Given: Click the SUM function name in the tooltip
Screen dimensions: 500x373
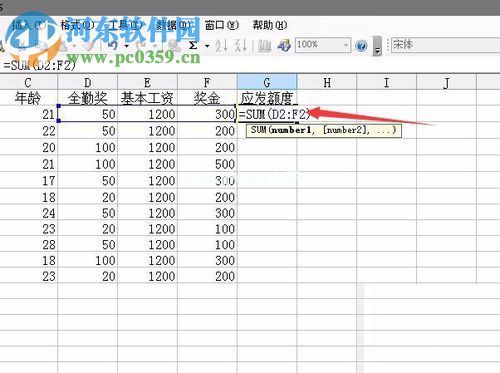Looking at the screenshot, I should pyautogui.click(x=259, y=130).
